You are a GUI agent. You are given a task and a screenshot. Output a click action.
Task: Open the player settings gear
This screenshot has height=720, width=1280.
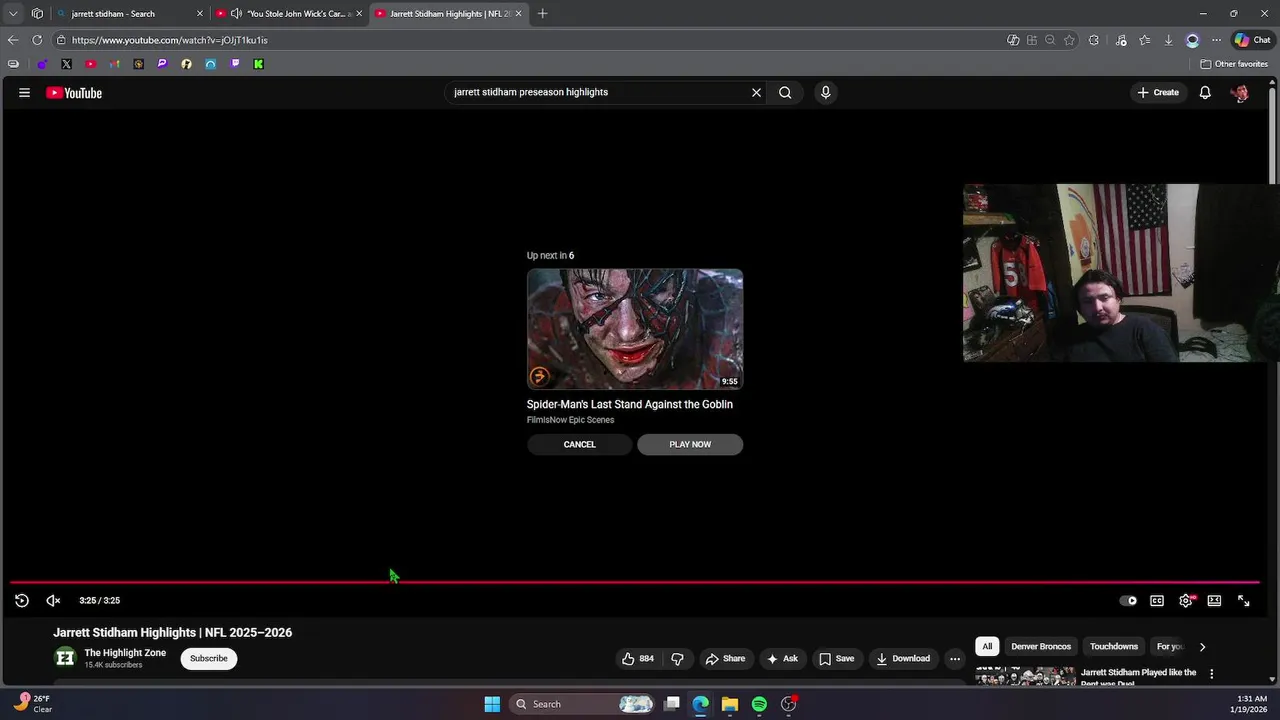click(1186, 600)
